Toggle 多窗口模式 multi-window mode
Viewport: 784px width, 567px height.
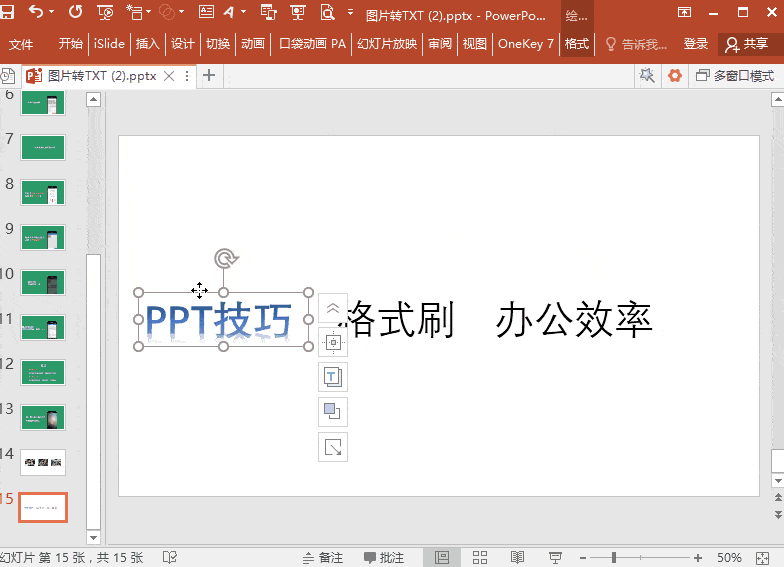[735, 76]
